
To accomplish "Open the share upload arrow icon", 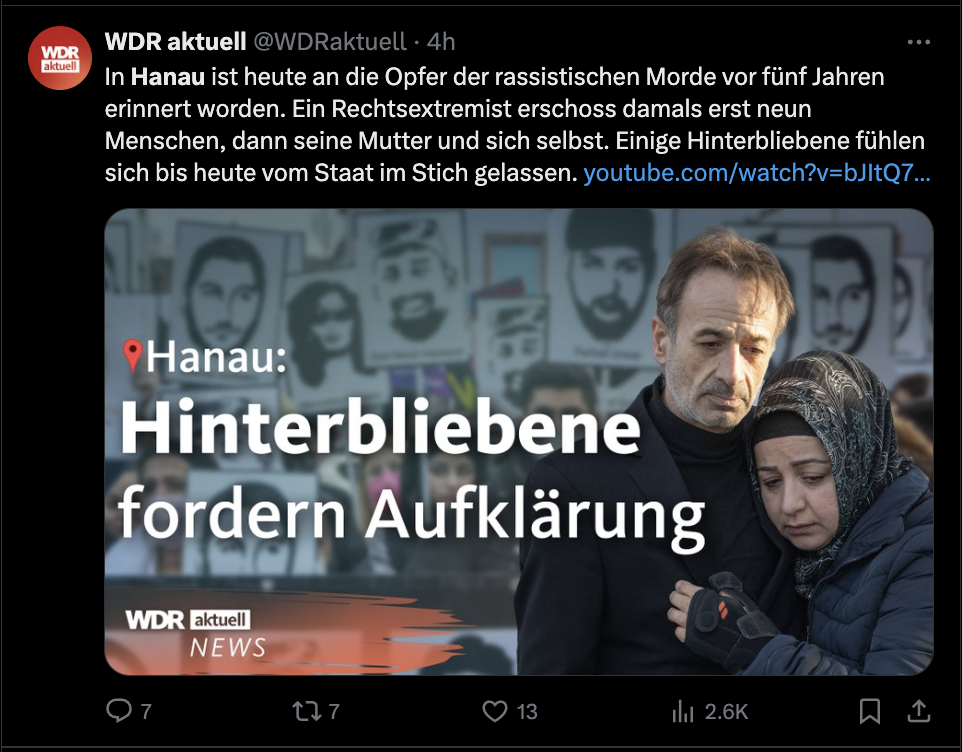I will 918,711.
